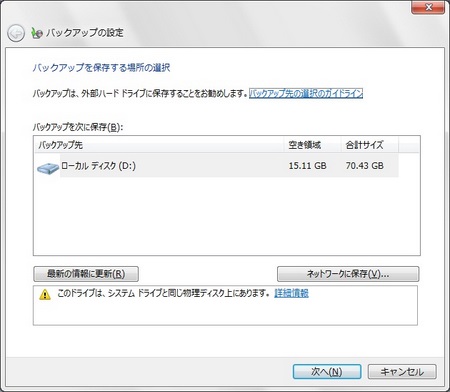Click the backup setup wizard icon

click(37, 33)
